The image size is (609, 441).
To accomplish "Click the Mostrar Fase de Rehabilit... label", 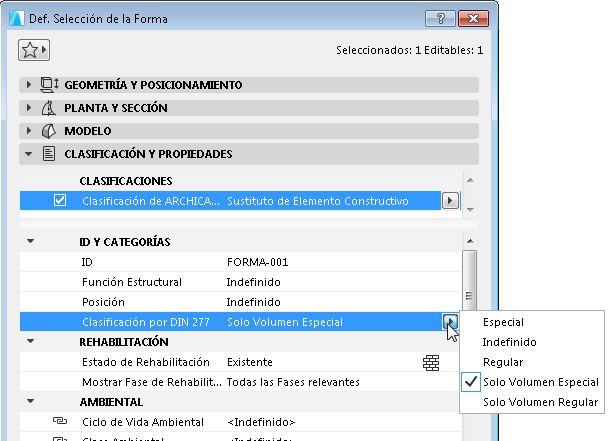I will click(152, 382).
